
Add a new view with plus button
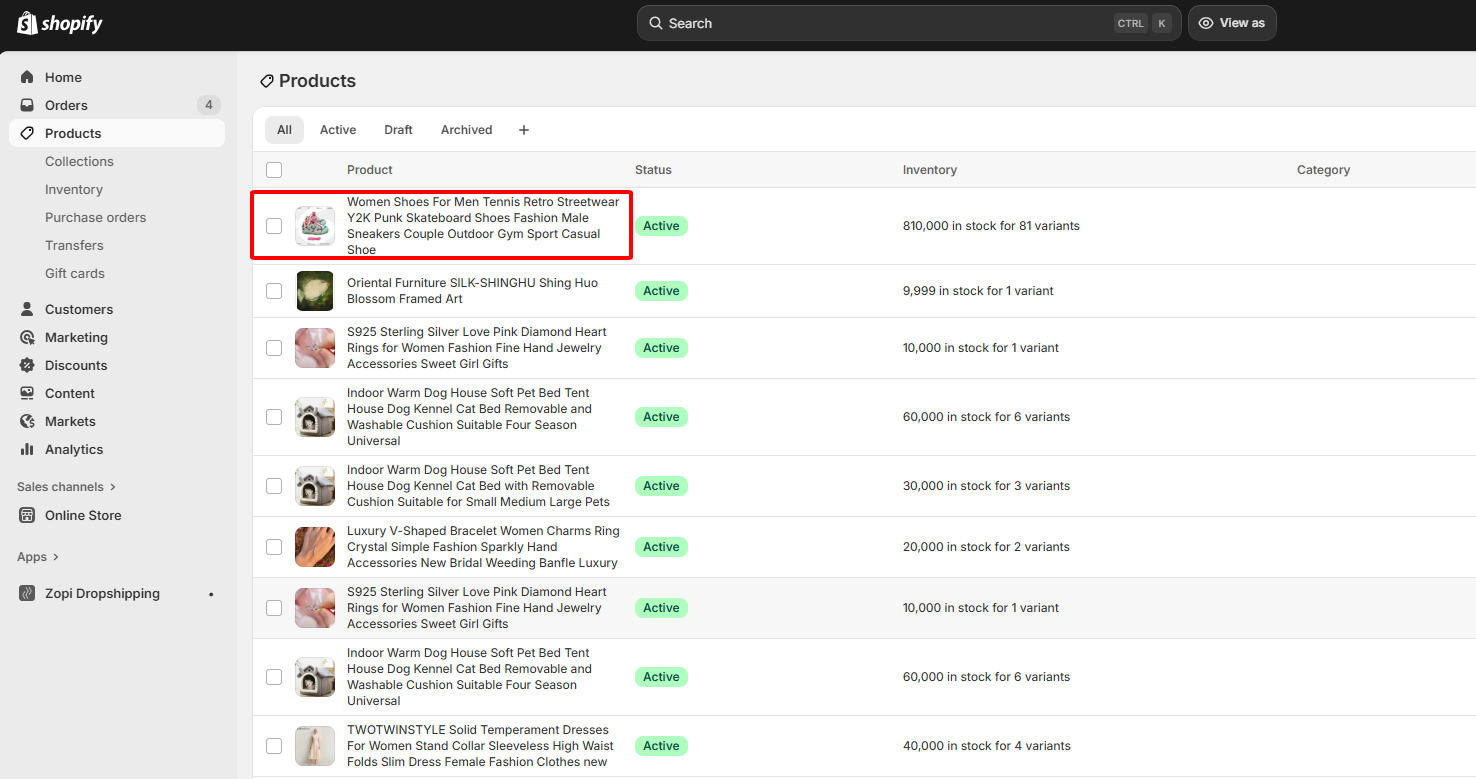click(523, 130)
